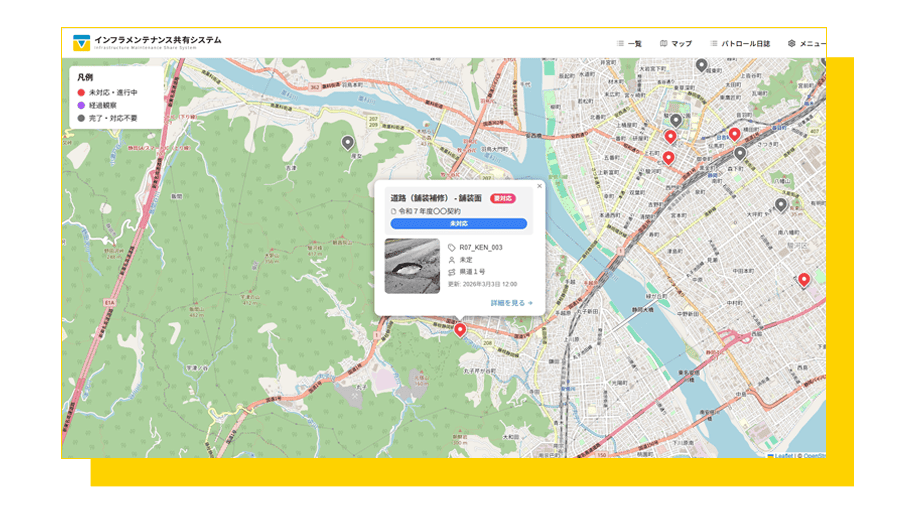Image resolution: width=916 pixels, height=515 pixels.
Task: Click the red marker at far right edge
Action: click(x=804, y=280)
